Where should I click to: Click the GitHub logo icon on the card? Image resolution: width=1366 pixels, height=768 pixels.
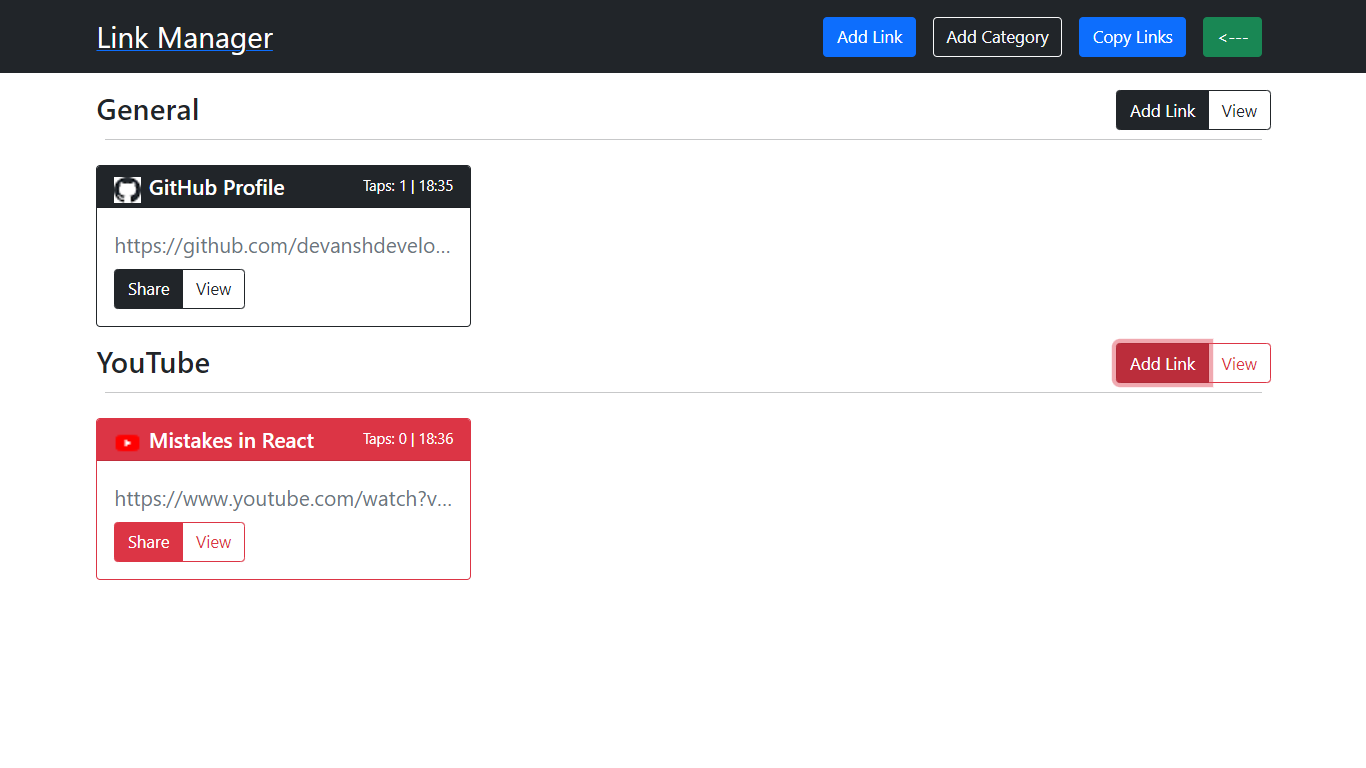[127, 189]
